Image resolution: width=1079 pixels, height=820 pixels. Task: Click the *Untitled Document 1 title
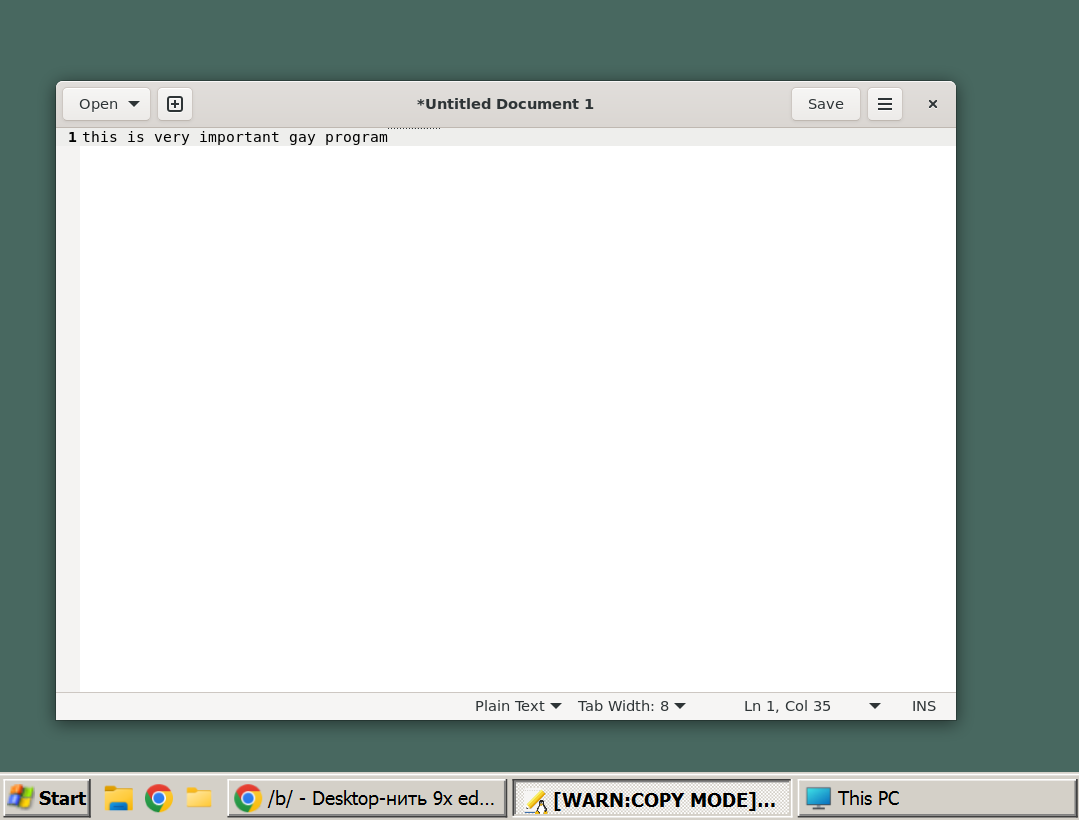505,104
